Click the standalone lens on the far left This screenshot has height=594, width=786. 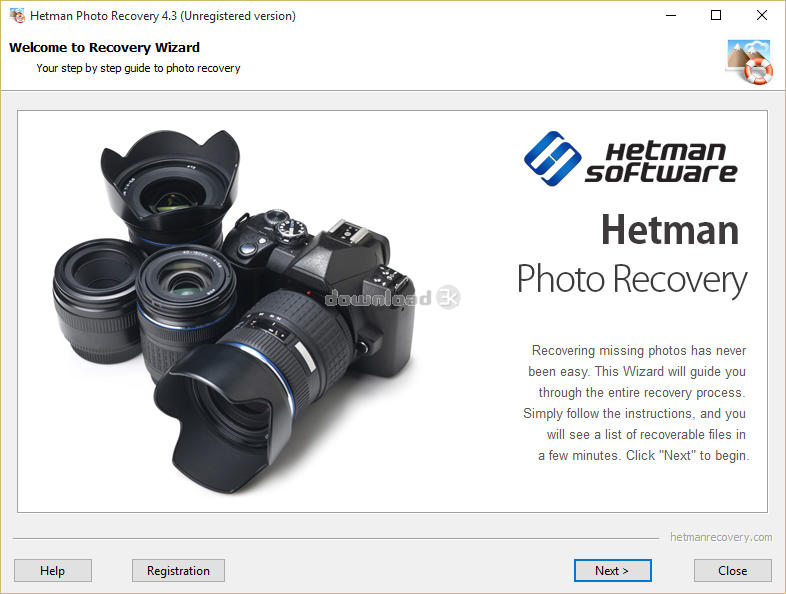click(x=93, y=298)
